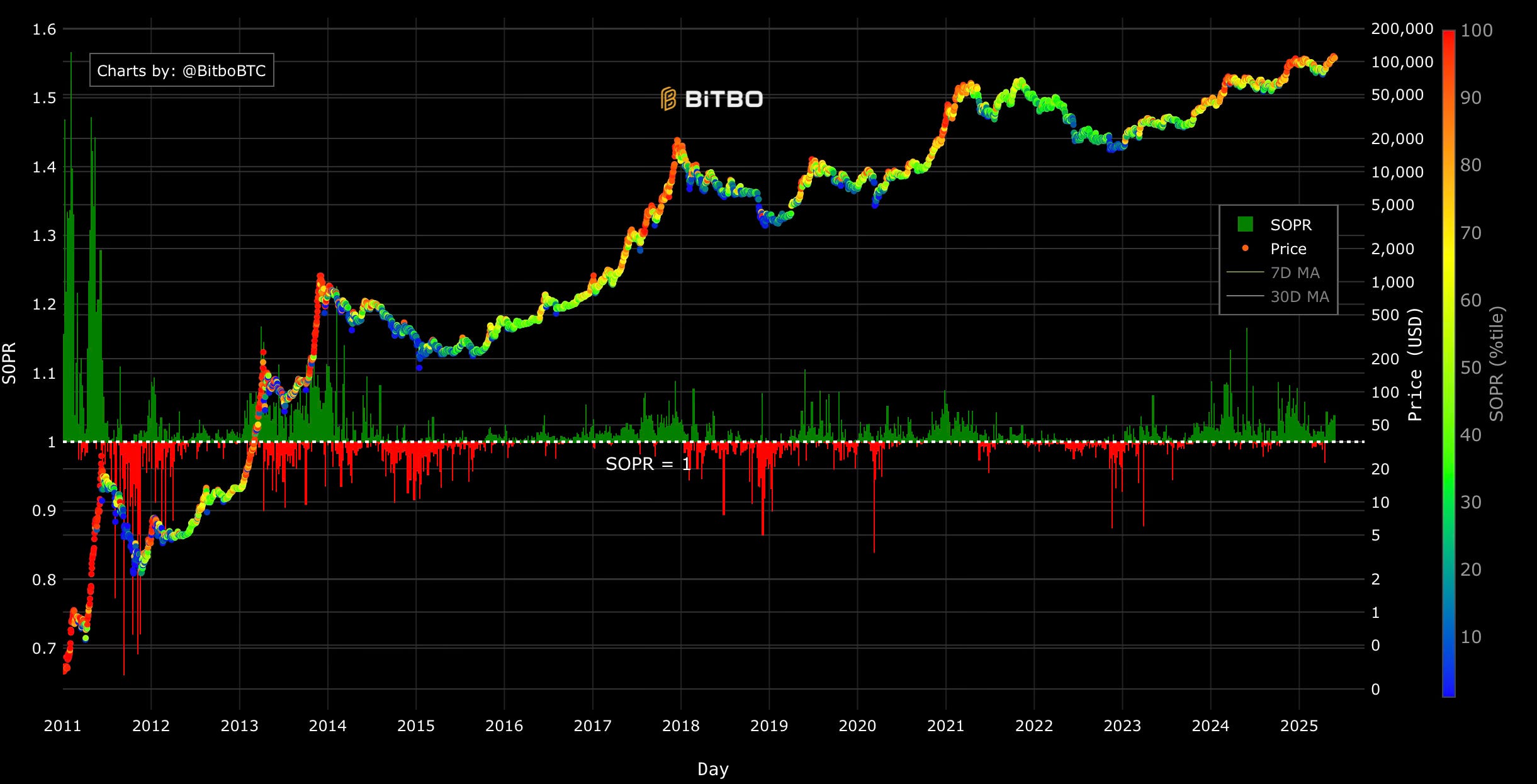Click the SOPR = 1 annotation
The height and width of the screenshot is (784, 1537).
point(648,464)
